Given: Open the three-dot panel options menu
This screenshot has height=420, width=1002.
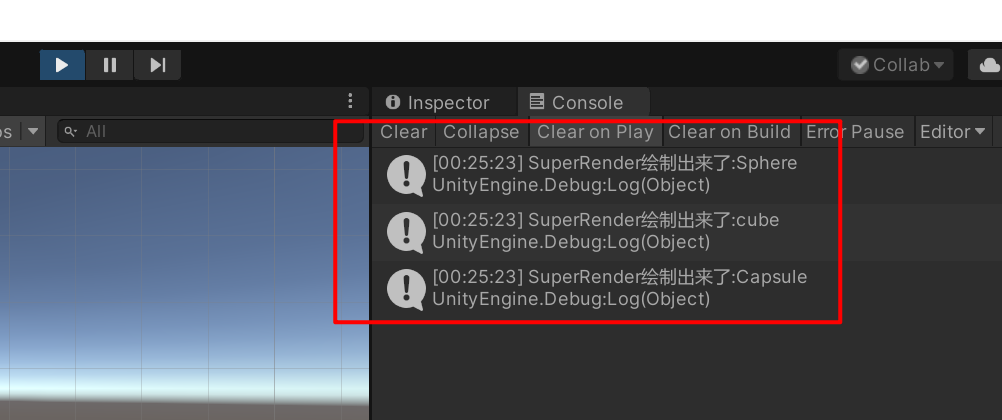Looking at the screenshot, I should pyautogui.click(x=350, y=100).
